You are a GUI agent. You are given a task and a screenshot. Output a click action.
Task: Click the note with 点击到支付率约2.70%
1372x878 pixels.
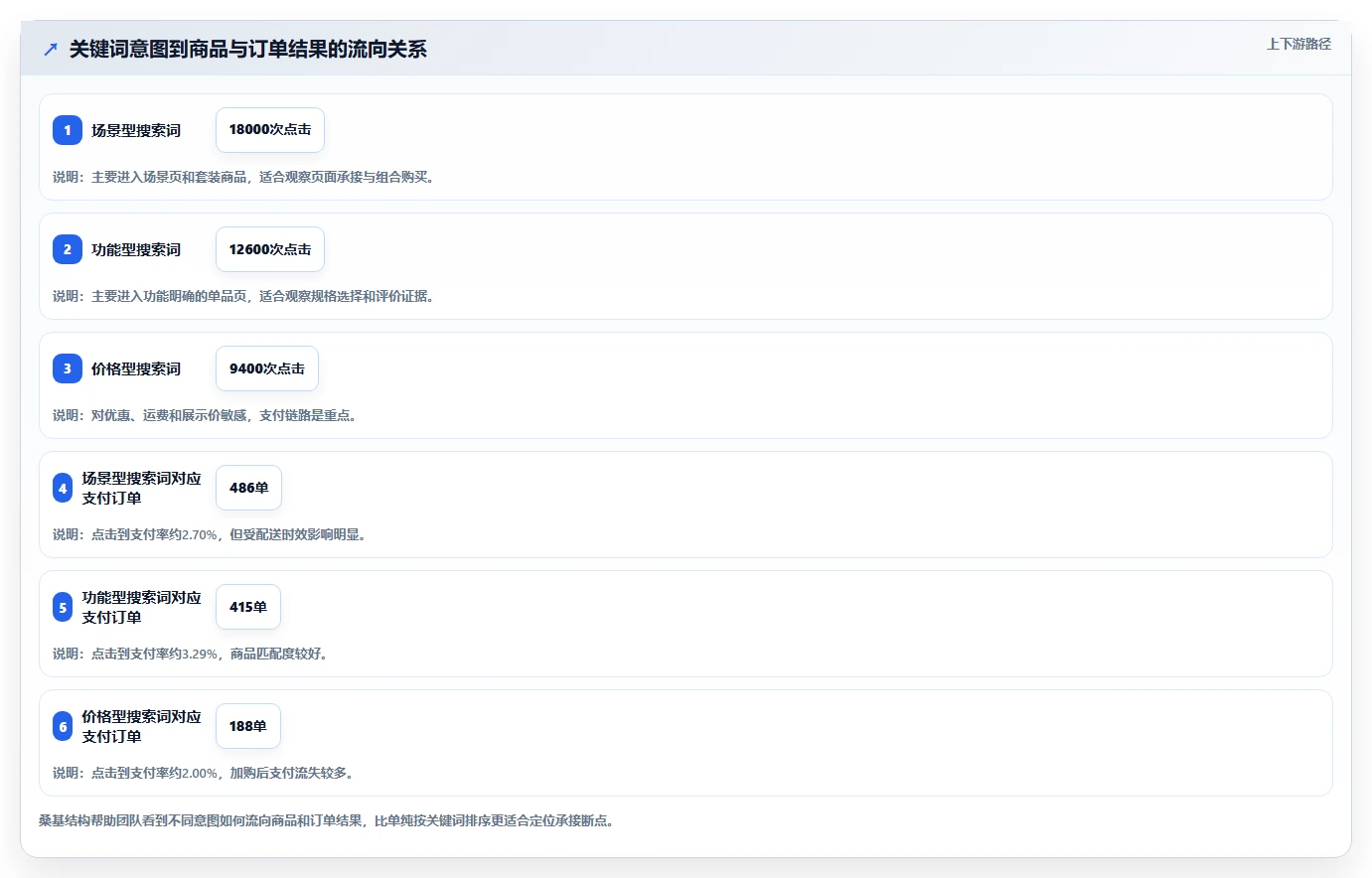[x=212, y=534]
